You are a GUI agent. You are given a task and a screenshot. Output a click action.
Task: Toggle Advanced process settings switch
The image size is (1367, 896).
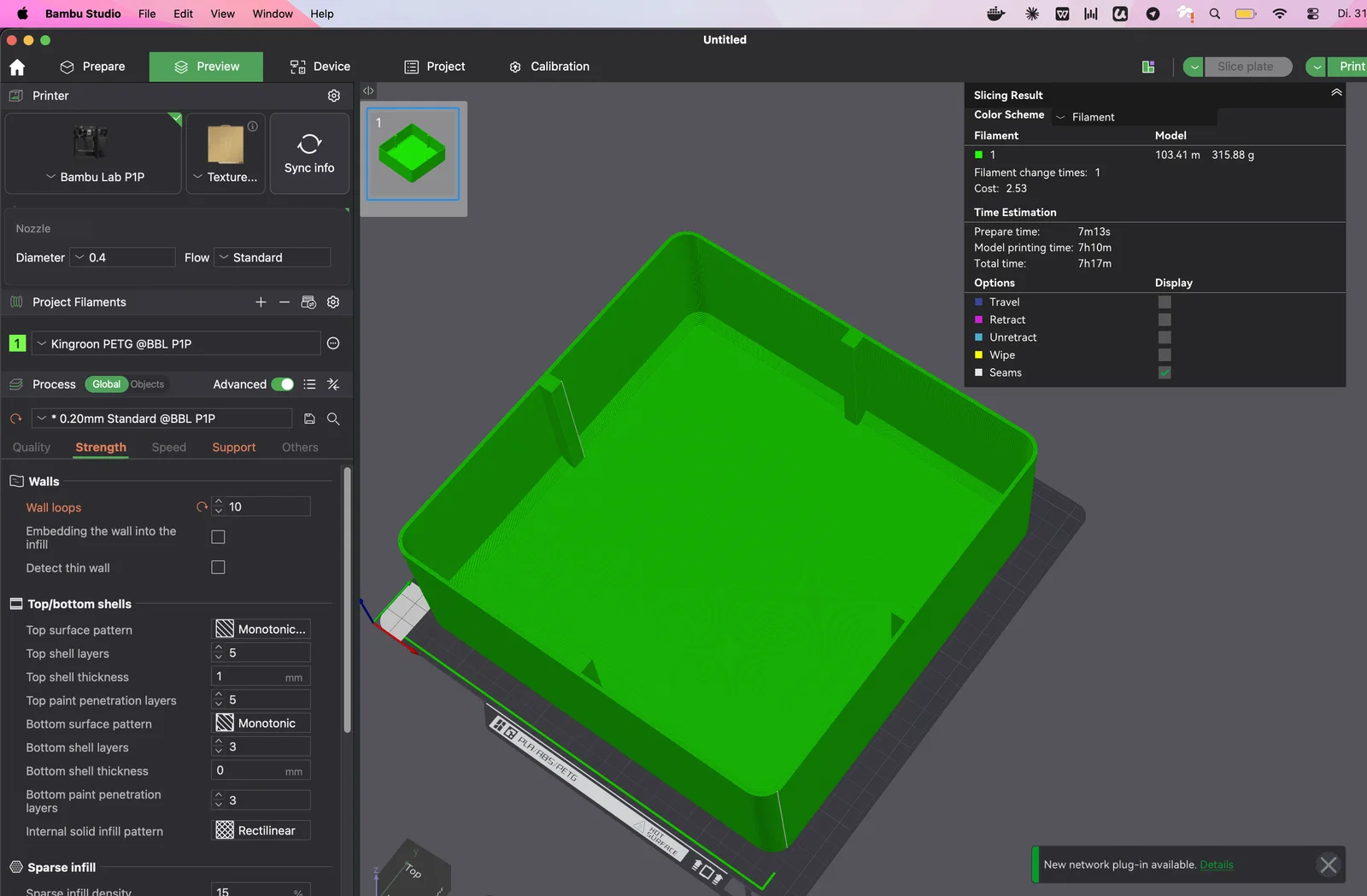click(x=282, y=384)
